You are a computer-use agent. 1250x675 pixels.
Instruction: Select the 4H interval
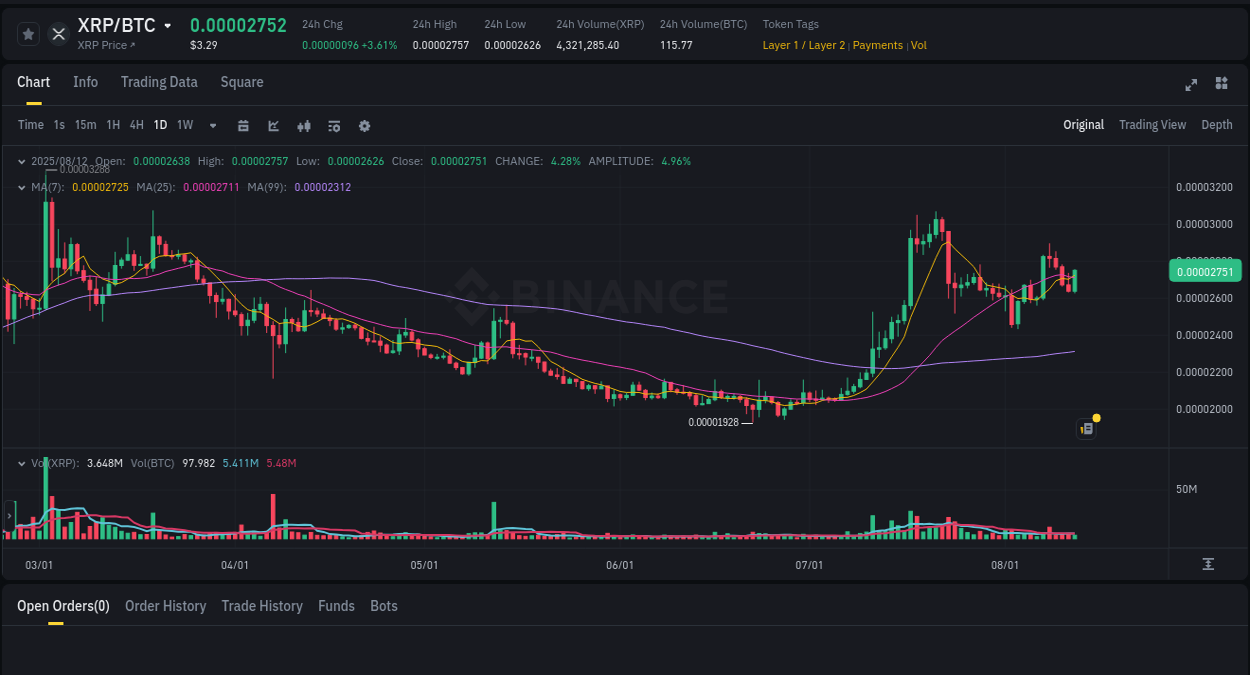tap(137, 125)
